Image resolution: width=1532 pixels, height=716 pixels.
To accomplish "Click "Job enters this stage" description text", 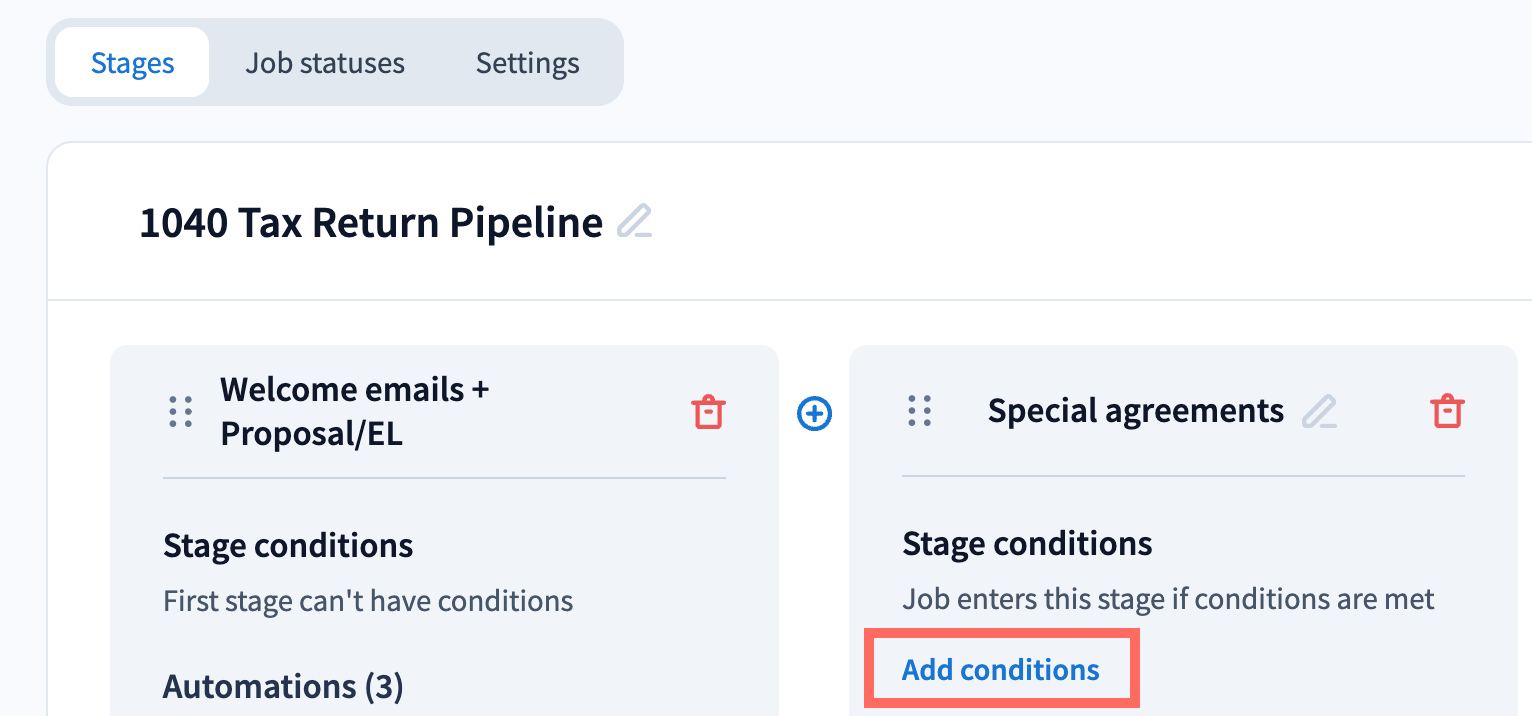I will pyautogui.click(x=1168, y=599).
